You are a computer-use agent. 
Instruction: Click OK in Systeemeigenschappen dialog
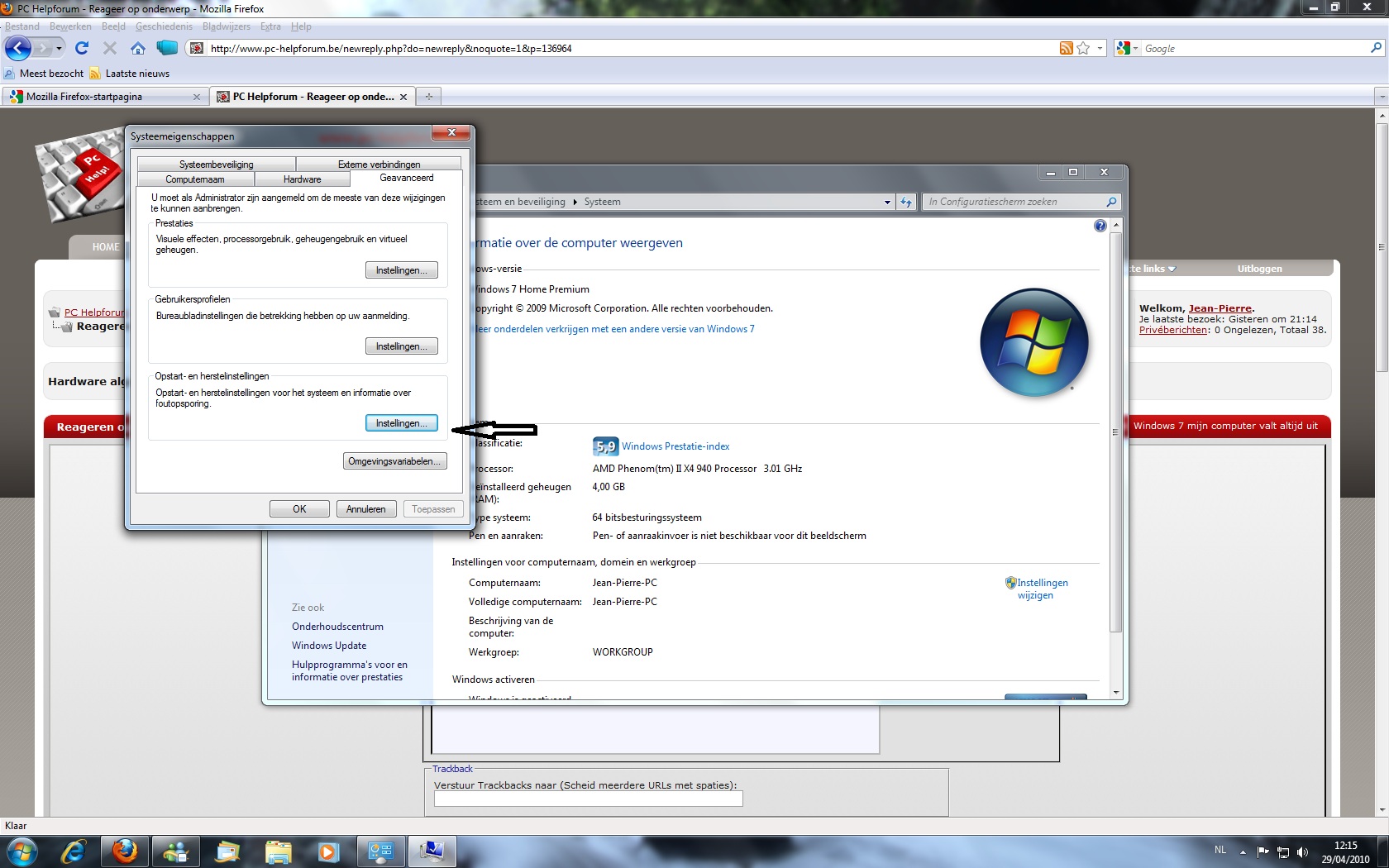click(299, 509)
